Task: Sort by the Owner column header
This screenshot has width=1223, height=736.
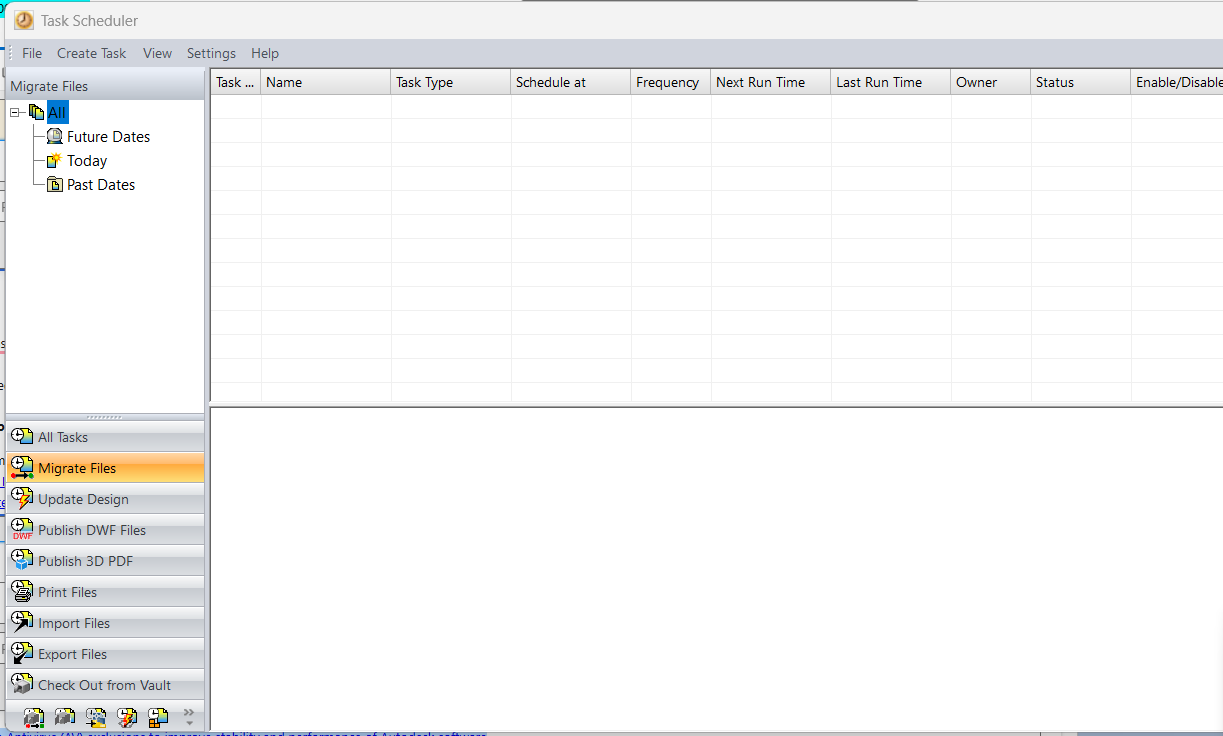Action: [x=991, y=82]
